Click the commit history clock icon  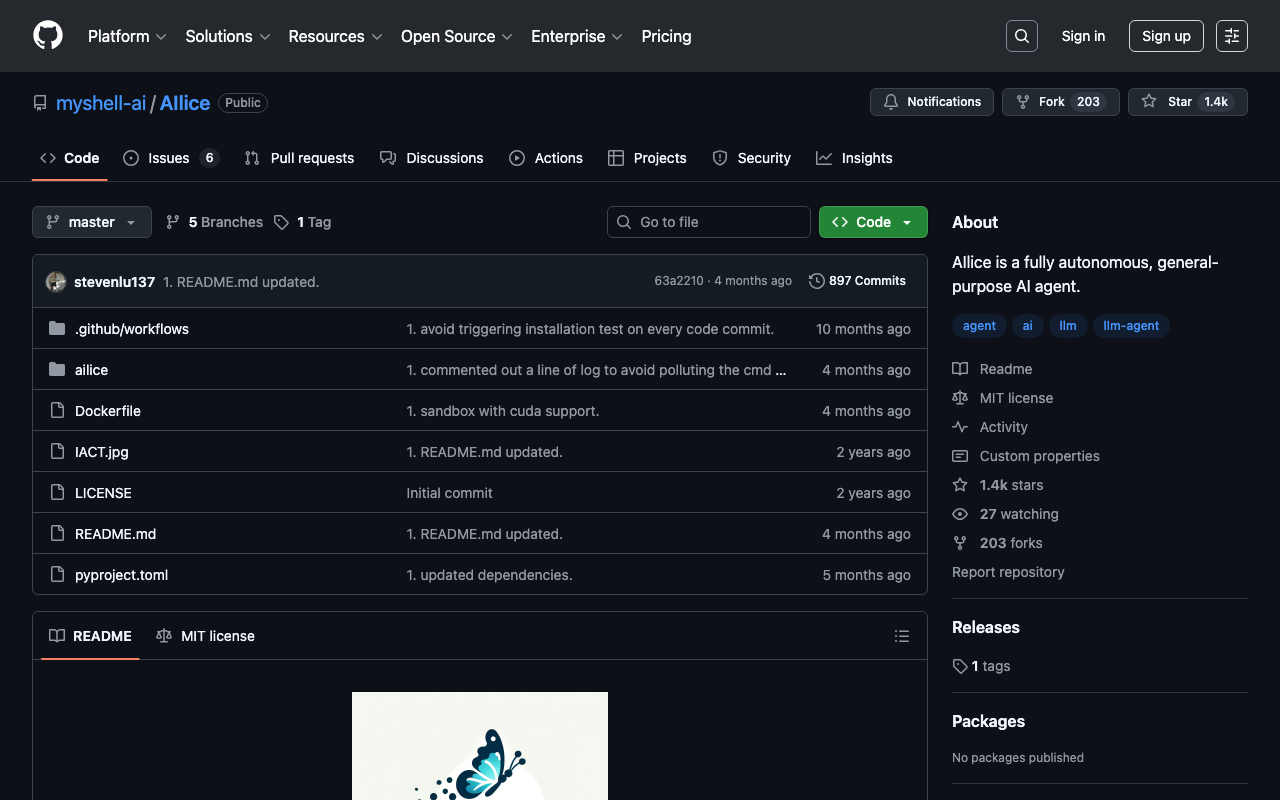click(817, 281)
